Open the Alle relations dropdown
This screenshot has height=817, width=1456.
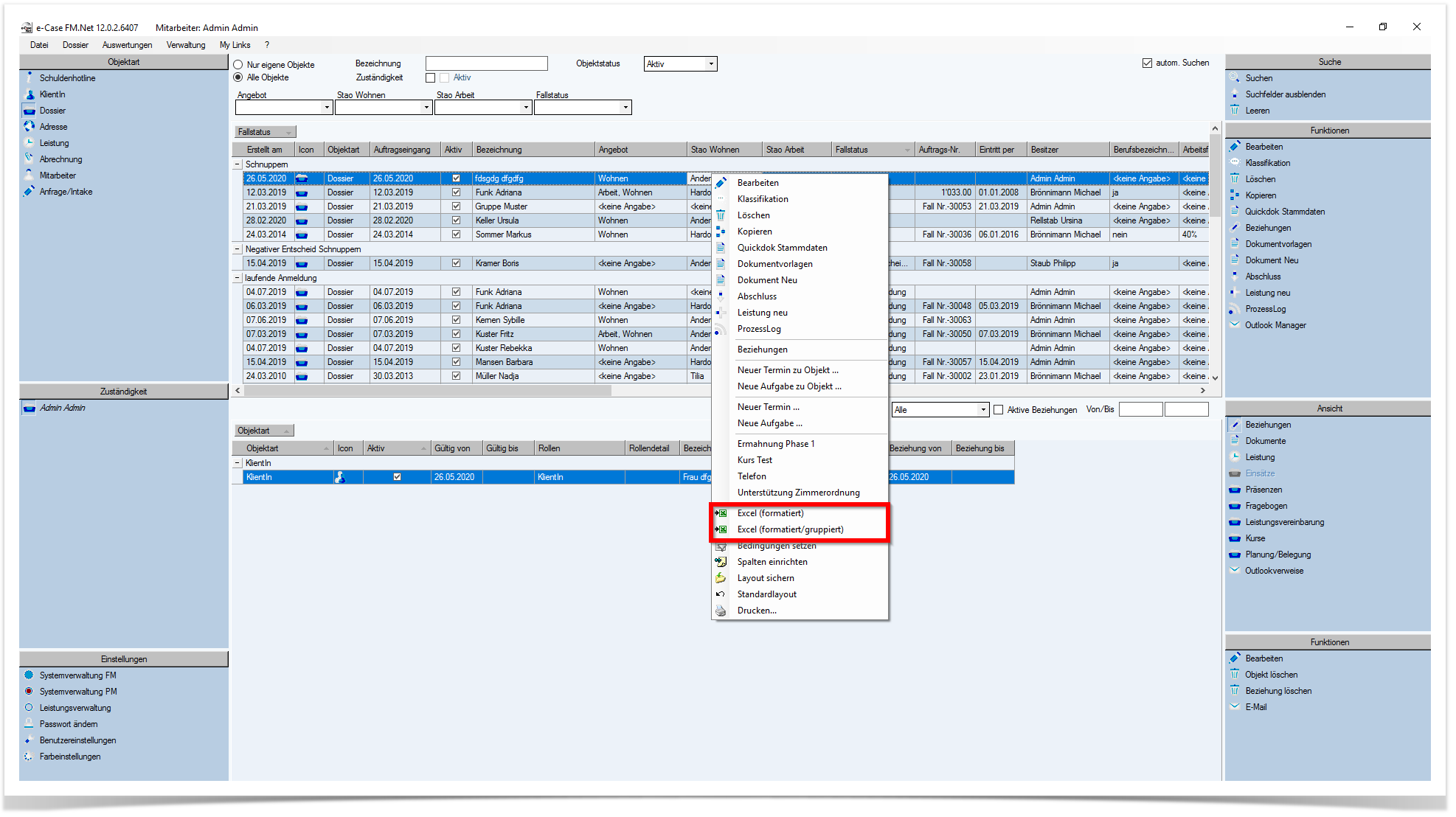[982, 410]
